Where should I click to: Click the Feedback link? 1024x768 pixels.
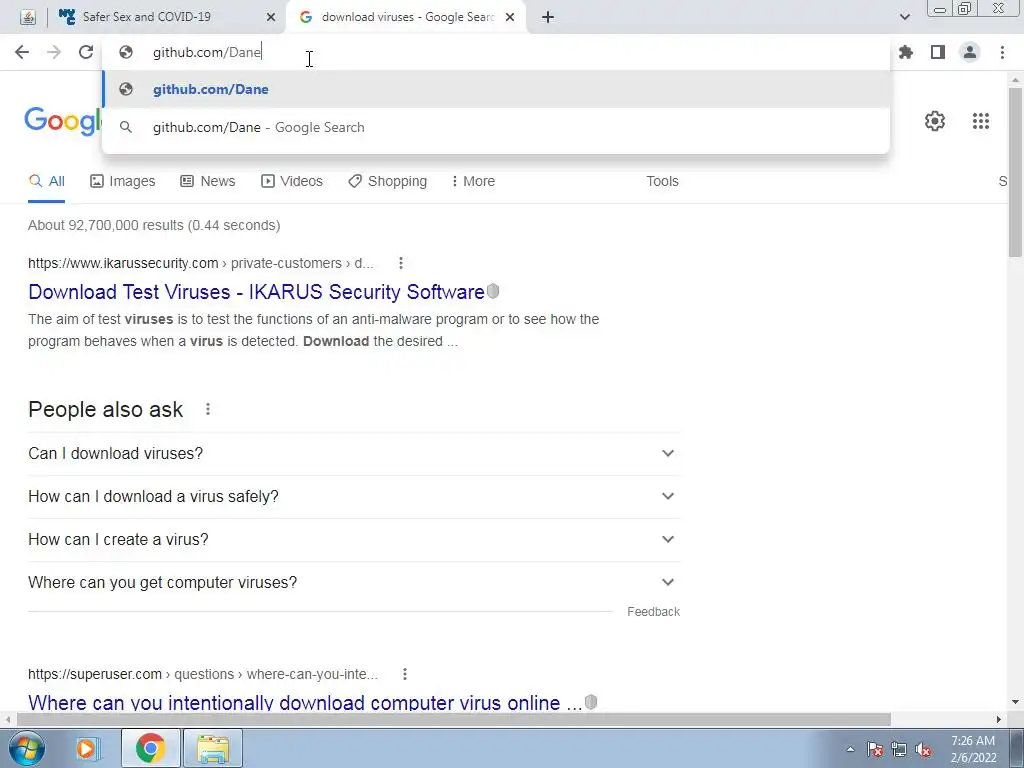click(x=653, y=612)
